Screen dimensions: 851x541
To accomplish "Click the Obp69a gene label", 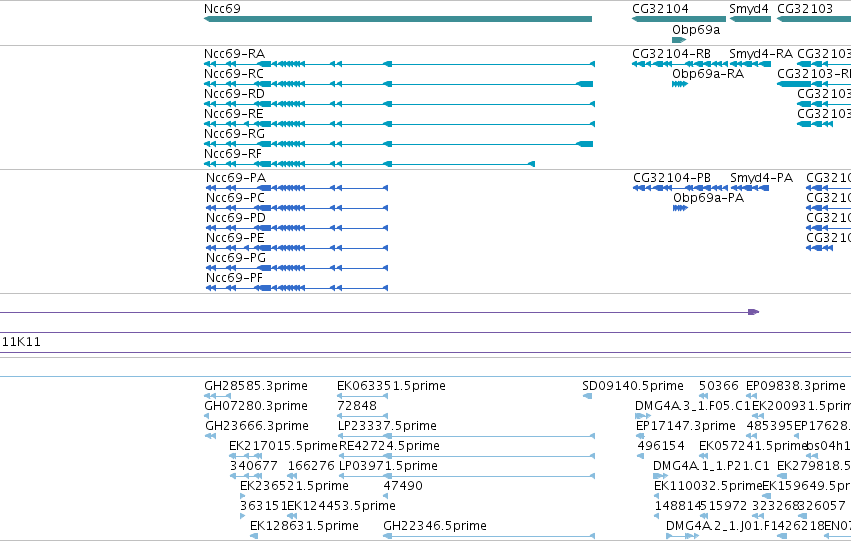I will pyautogui.click(x=696, y=30).
